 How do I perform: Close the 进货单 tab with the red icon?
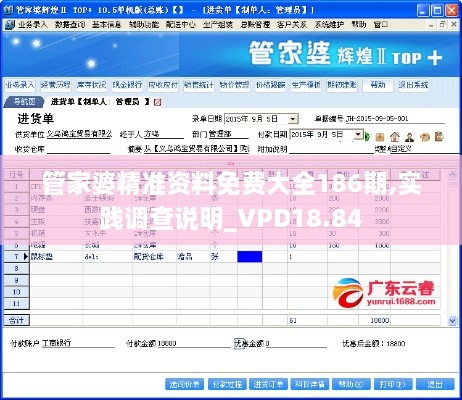pyautogui.click(x=157, y=102)
